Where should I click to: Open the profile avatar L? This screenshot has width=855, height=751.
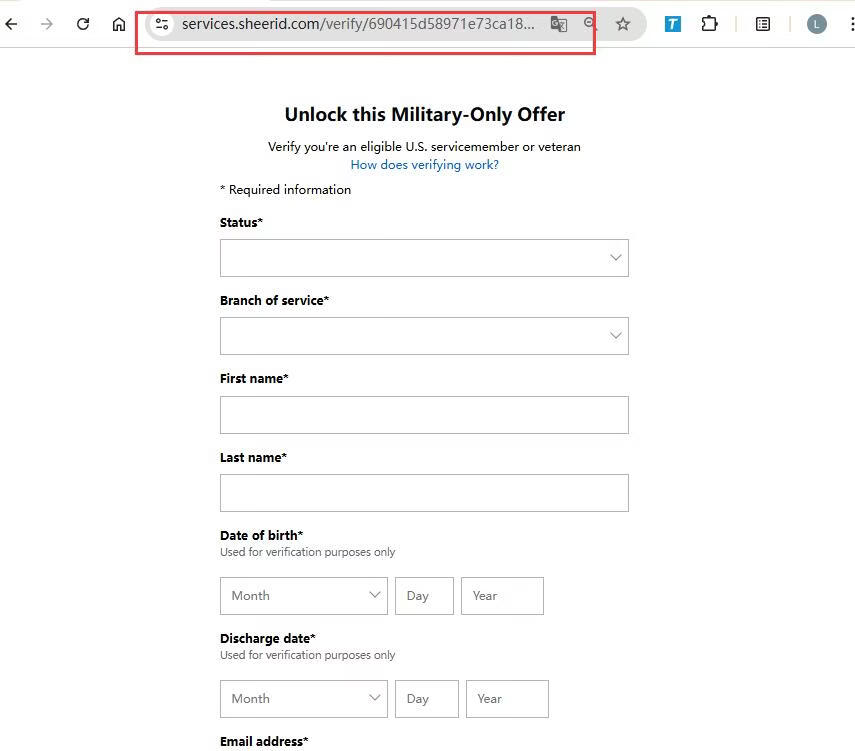pos(817,24)
